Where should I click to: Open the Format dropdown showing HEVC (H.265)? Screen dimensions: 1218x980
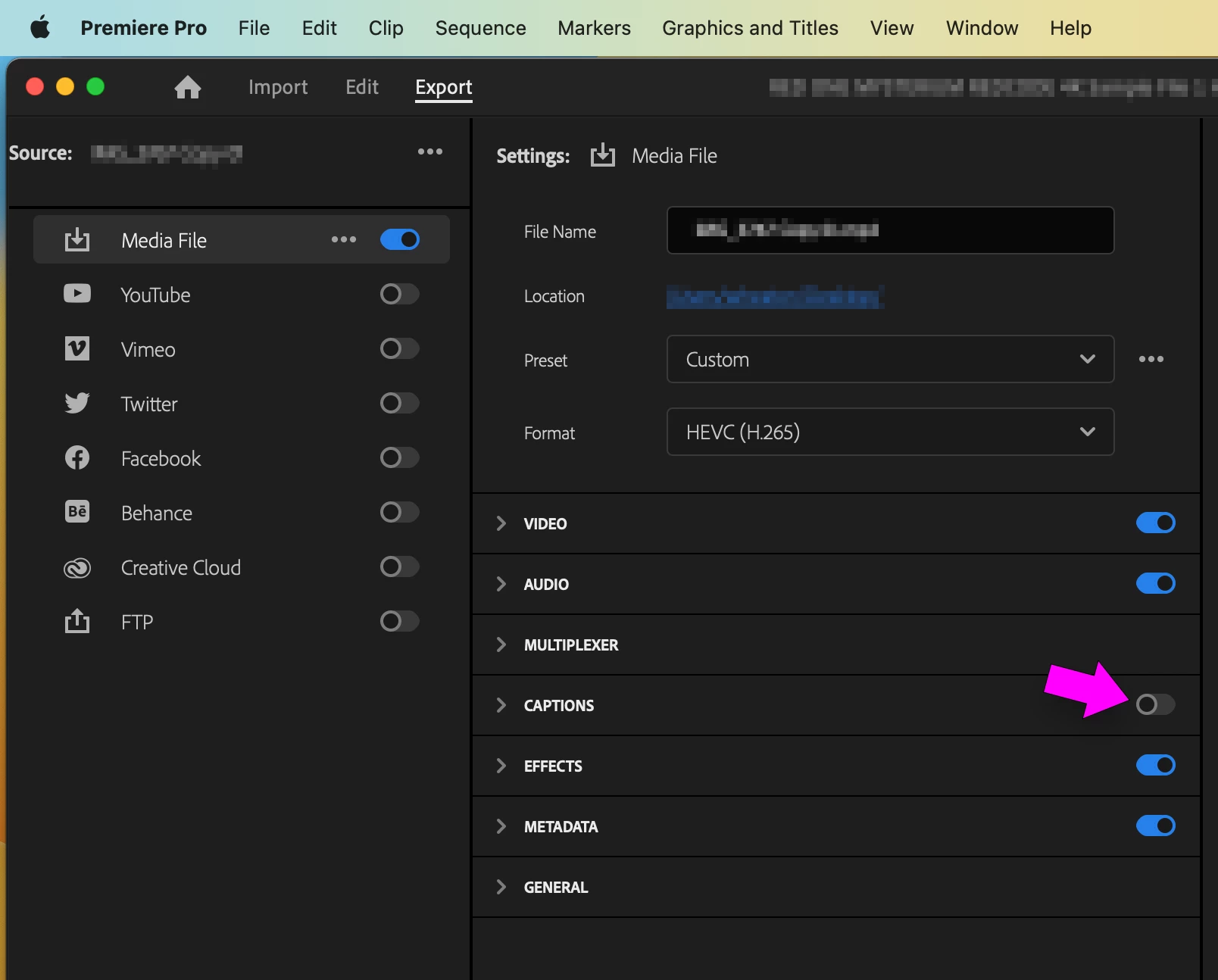click(890, 432)
